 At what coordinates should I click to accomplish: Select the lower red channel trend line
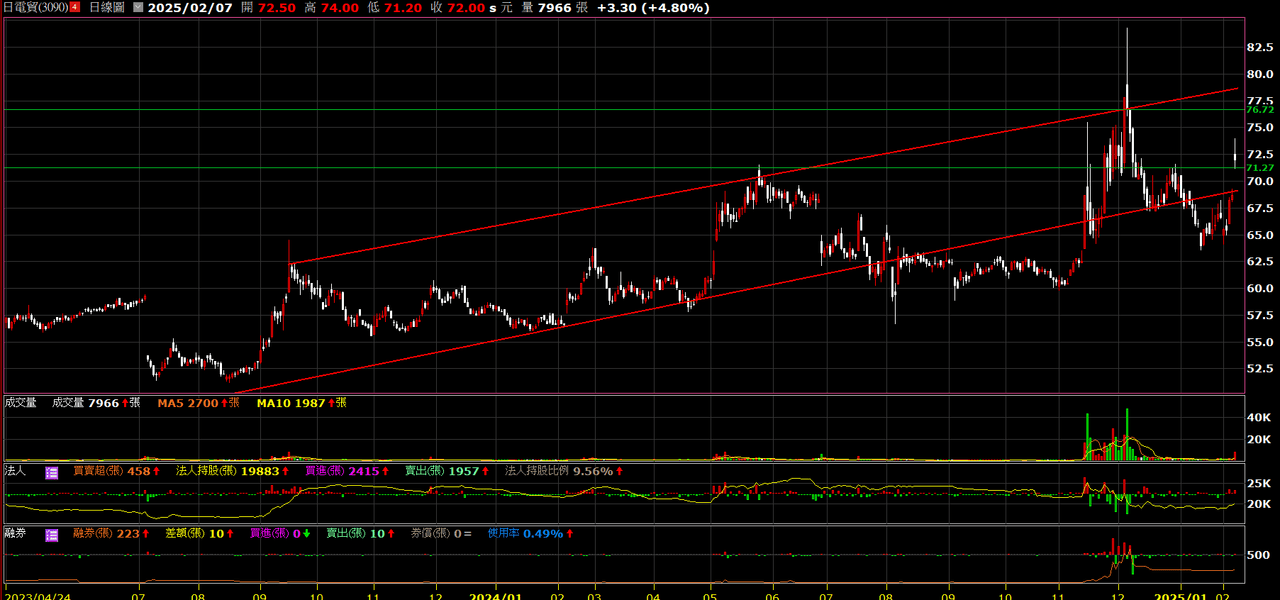point(735,291)
